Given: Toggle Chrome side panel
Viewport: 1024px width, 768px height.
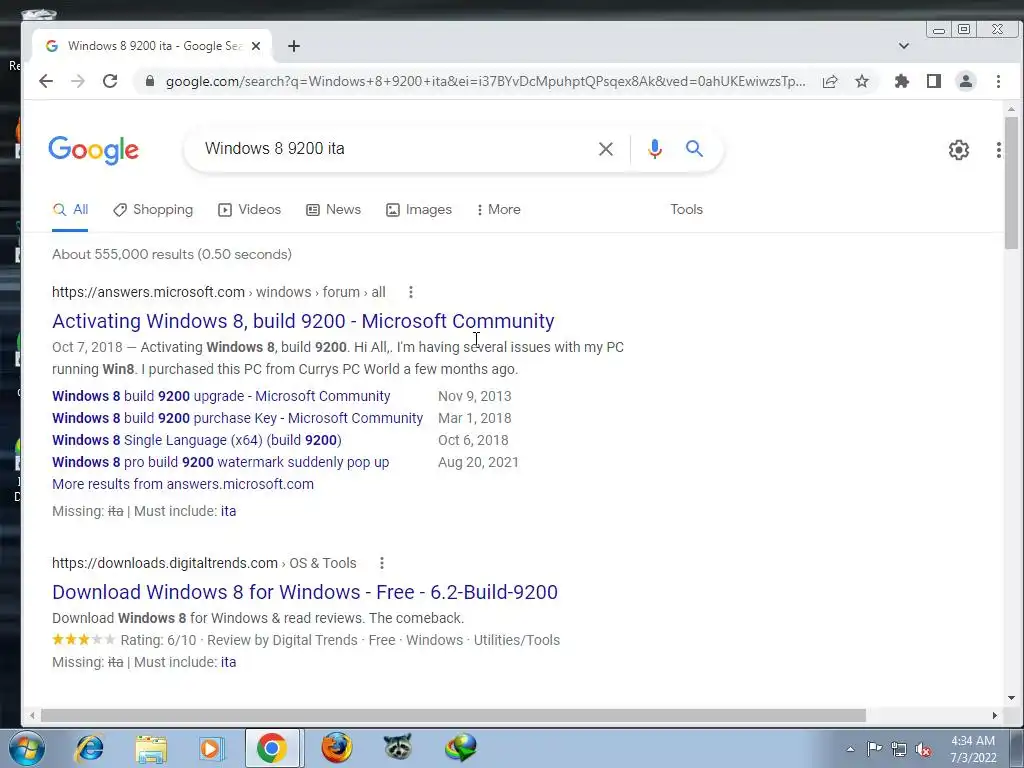Looking at the screenshot, I should point(934,81).
